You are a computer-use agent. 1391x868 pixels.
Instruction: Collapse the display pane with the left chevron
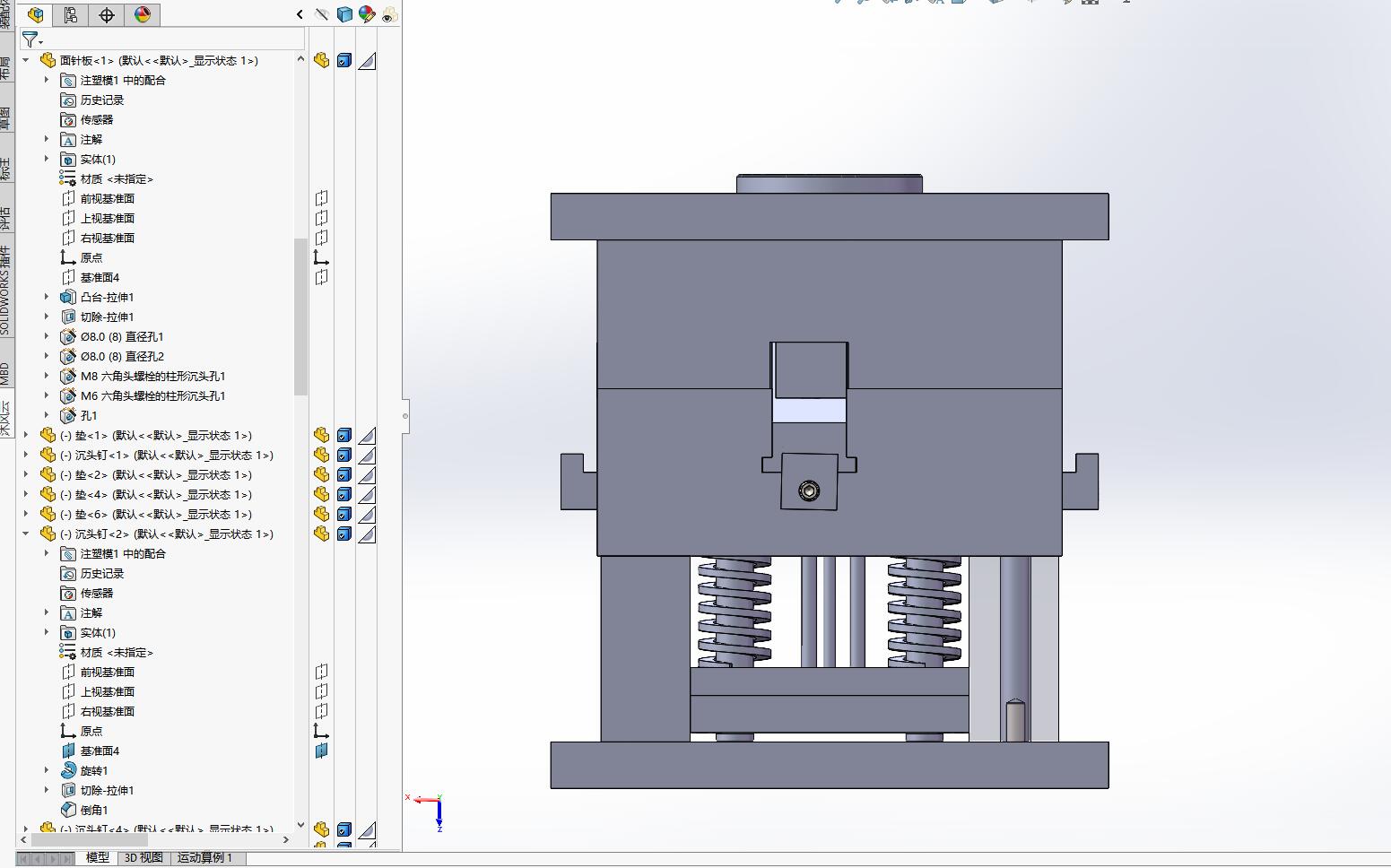(x=300, y=14)
